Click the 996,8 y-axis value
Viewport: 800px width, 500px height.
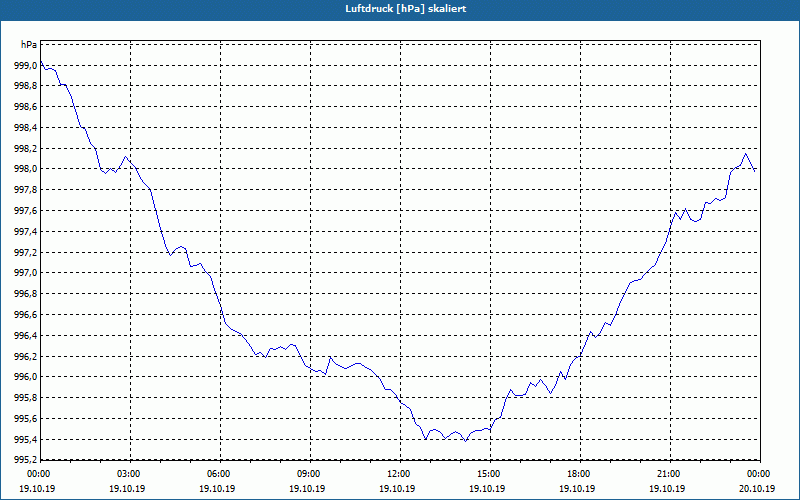pyautogui.click(x=25, y=294)
